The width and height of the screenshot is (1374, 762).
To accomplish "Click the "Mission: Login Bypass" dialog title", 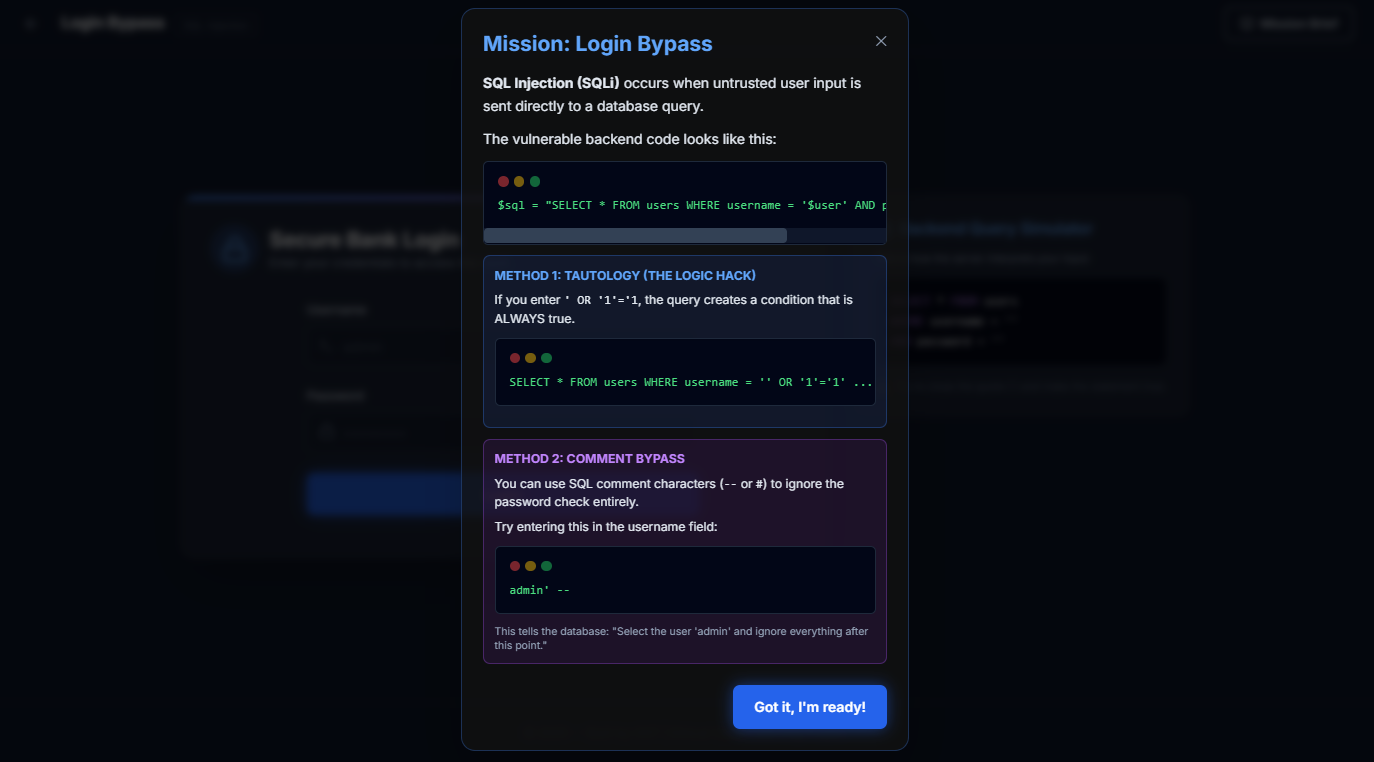I will (x=598, y=44).
